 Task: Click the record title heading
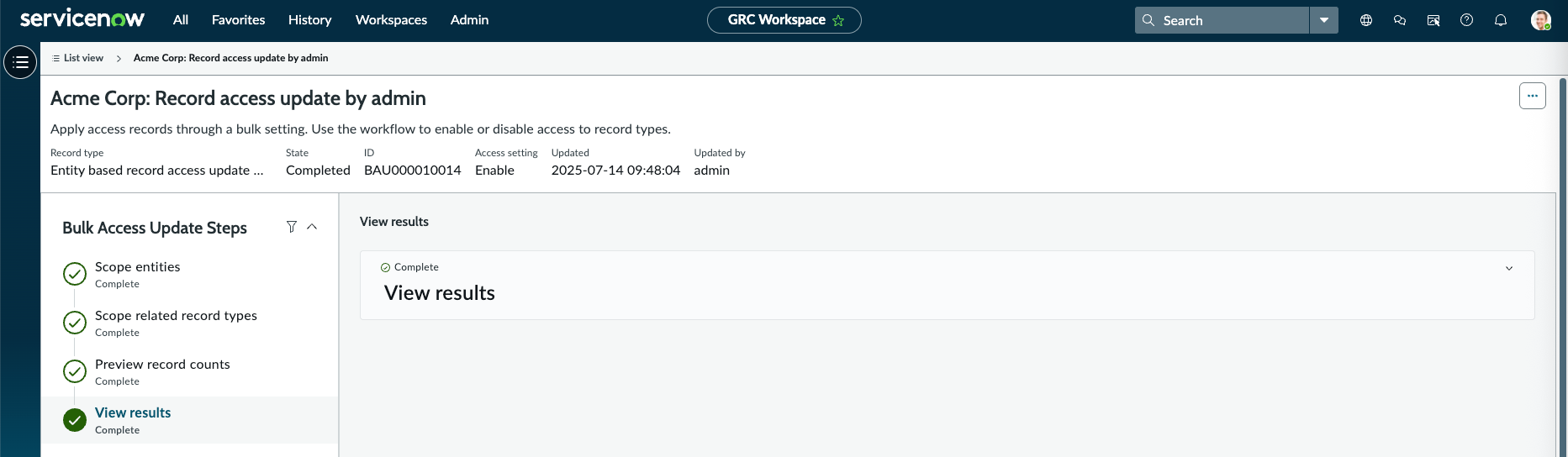pyautogui.click(x=238, y=98)
